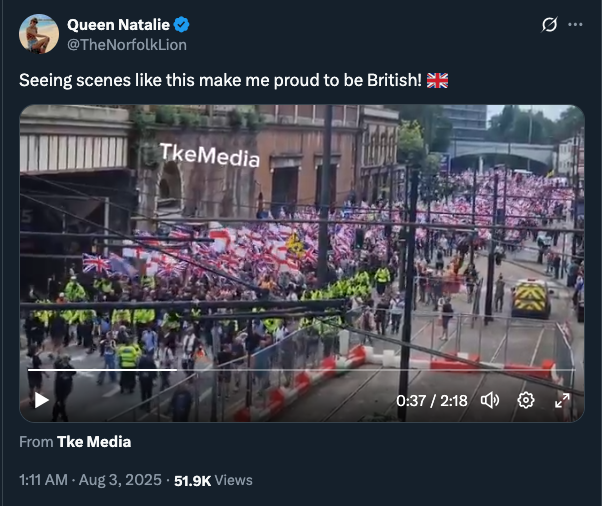
Task: Click the 1:11 AM · Aug 3, 2025 timestamp
Action: point(90,480)
